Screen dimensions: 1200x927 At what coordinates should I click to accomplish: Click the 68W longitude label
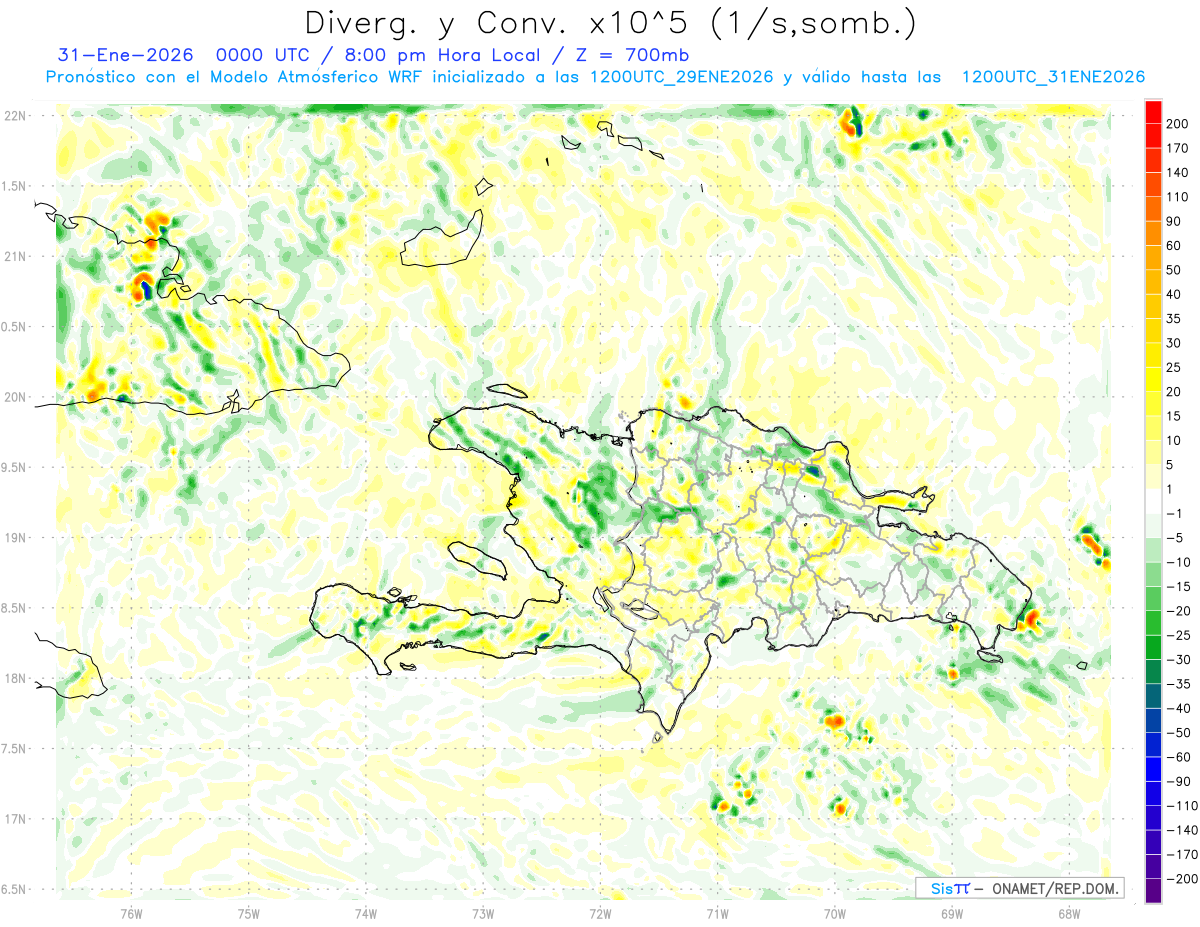(x=1069, y=912)
